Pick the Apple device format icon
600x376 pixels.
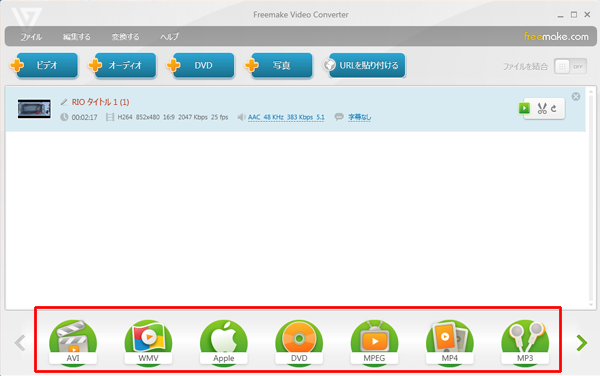click(223, 342)
